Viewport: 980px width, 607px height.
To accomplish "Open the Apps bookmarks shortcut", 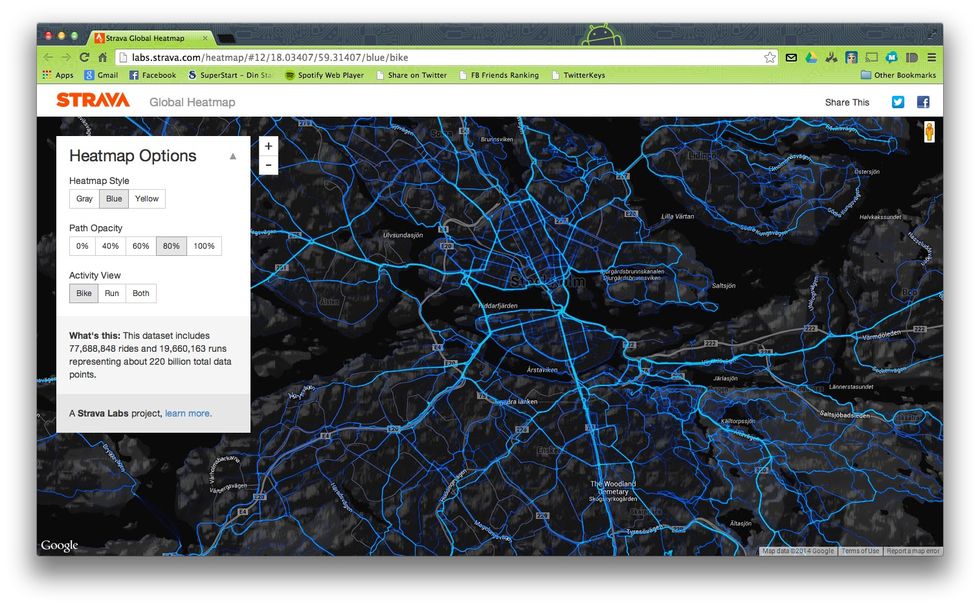I will pyautogui.click(x=58, y=75).
